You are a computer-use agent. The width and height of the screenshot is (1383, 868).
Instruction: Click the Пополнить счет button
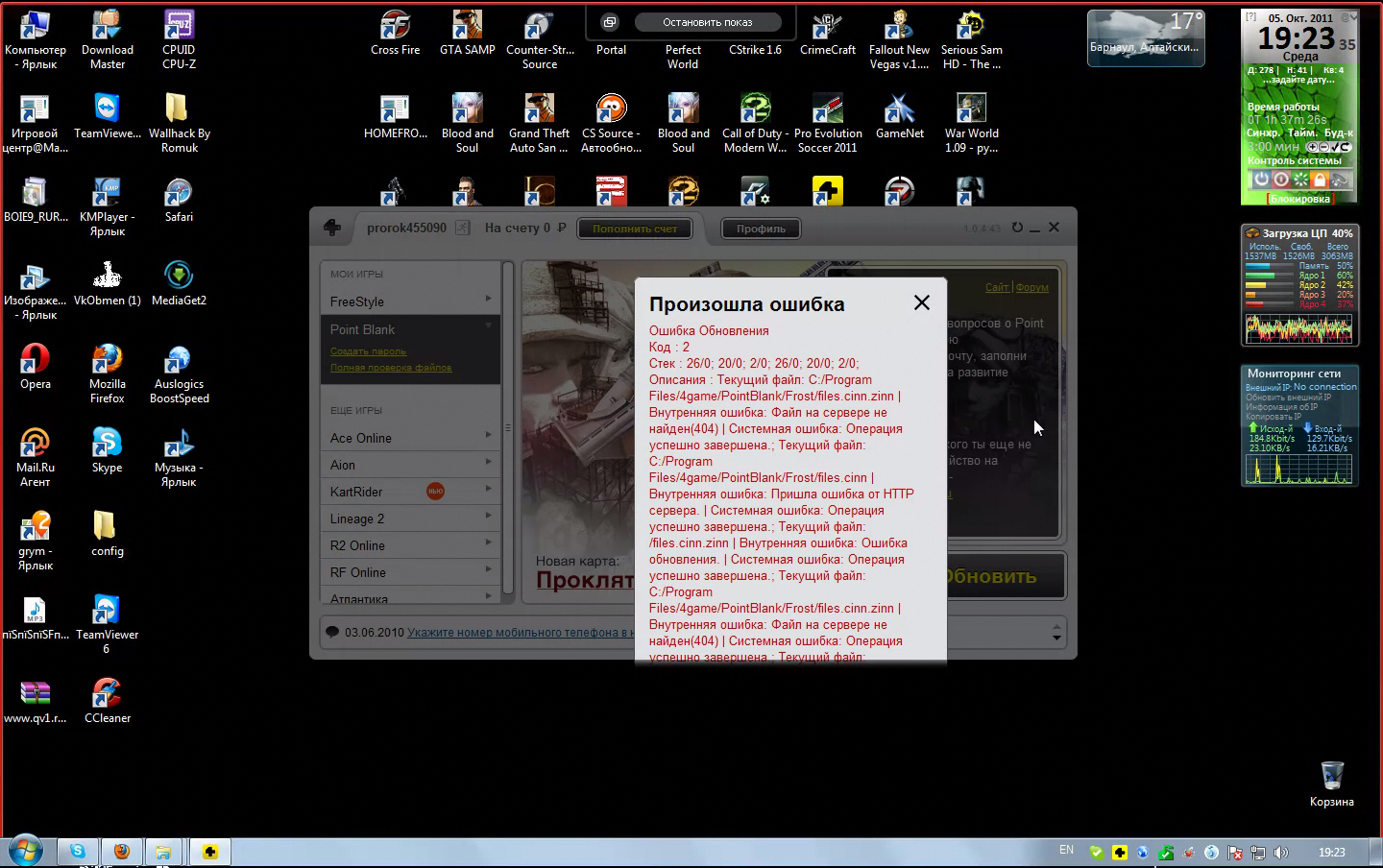[x=634, y=229]
